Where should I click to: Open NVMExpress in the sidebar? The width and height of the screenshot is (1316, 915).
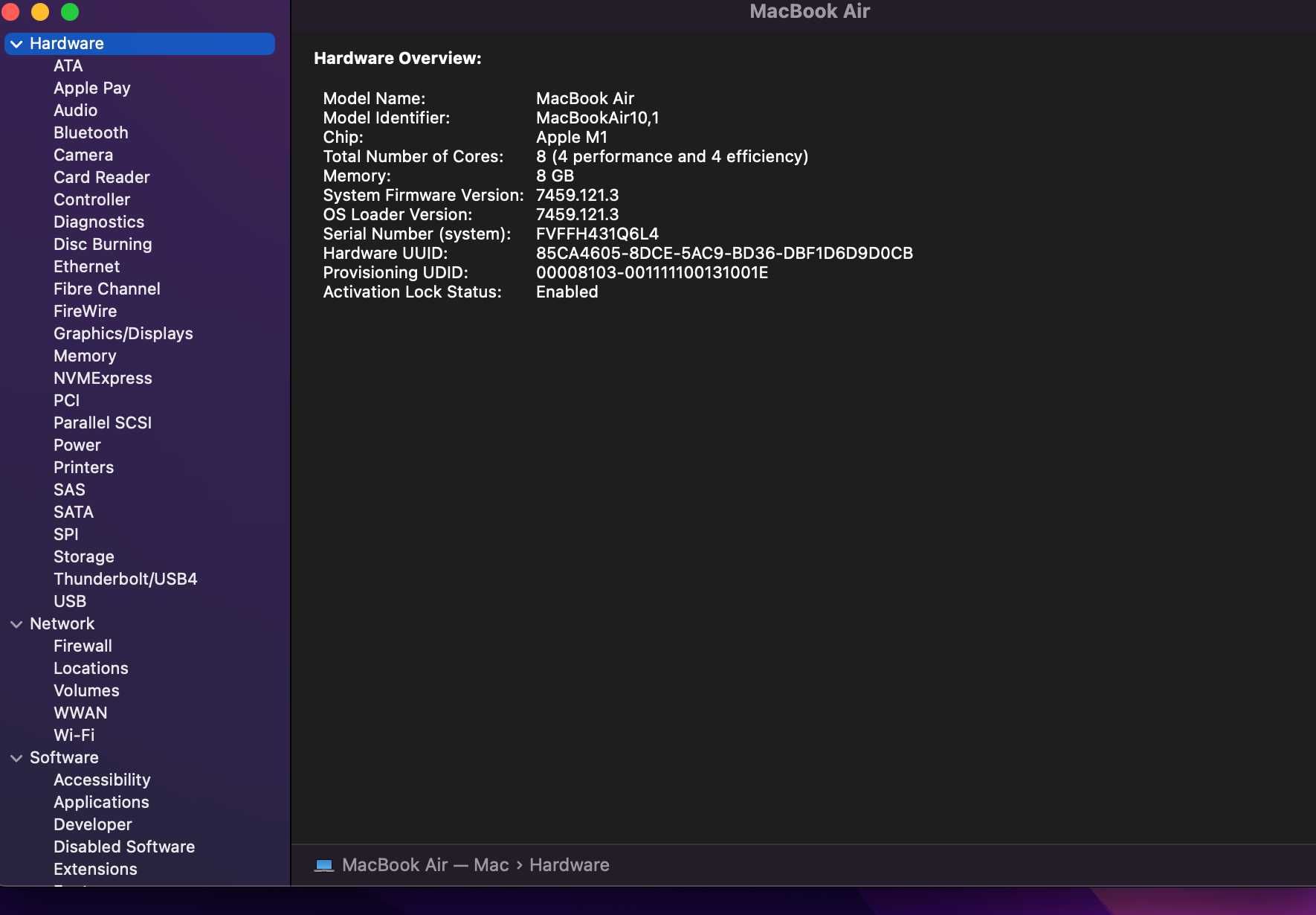[103, 379]
